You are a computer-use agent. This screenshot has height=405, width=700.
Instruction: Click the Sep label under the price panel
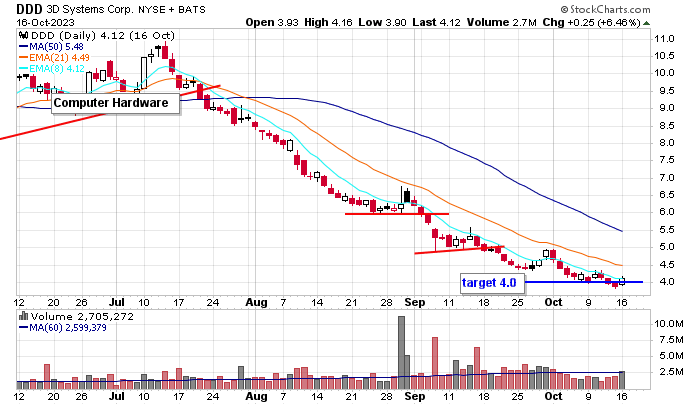pyautogui.click(x=415, y=302)
